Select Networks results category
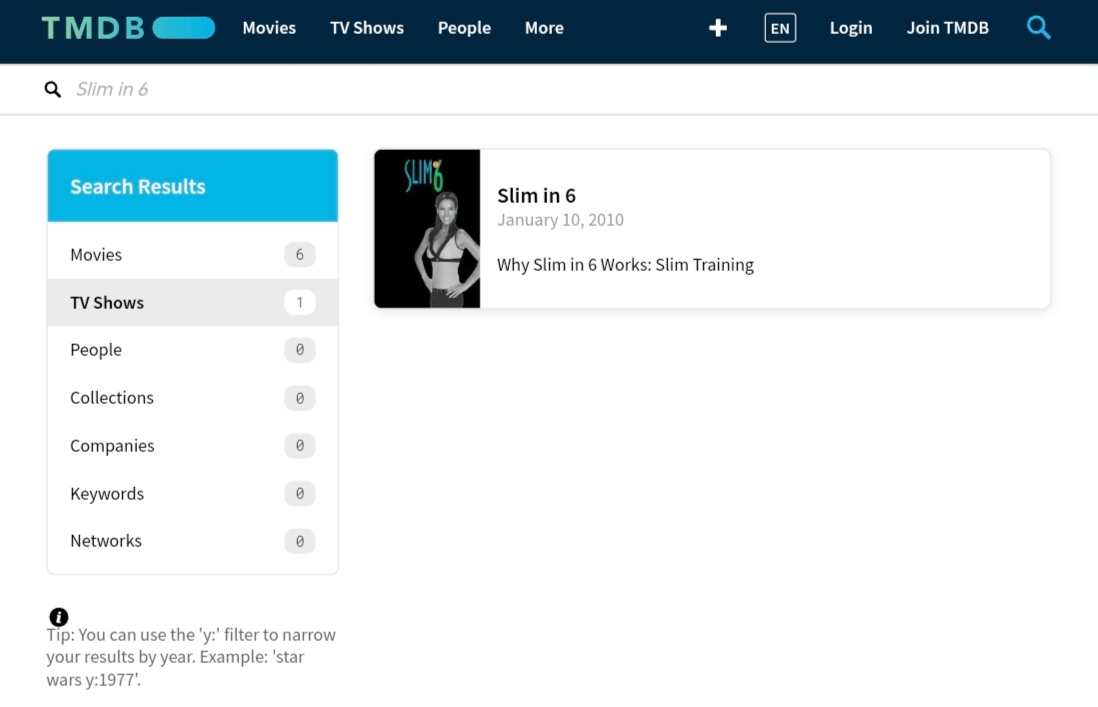Image resolution: width=1098 pixels, height=707 pixels. pyautogui.click(x=193, y=541)
